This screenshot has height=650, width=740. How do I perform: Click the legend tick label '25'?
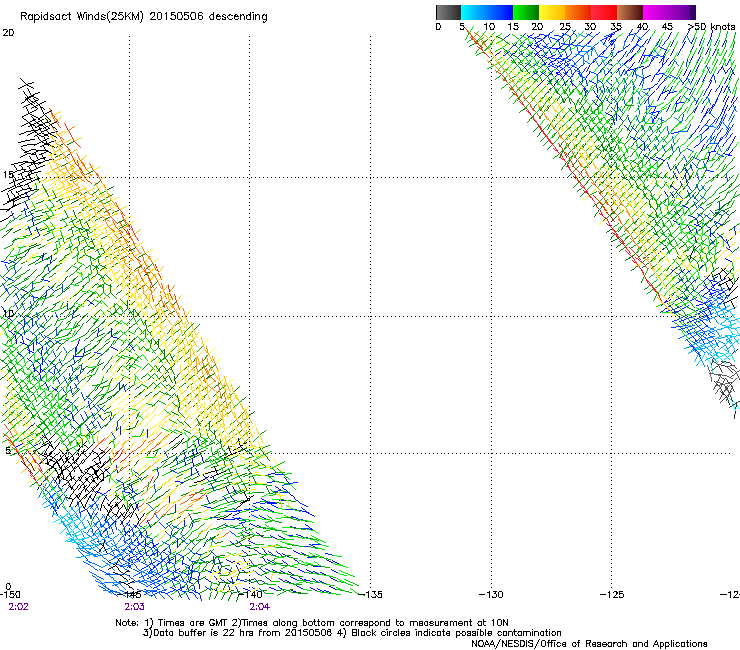click(x=565, y=27)
